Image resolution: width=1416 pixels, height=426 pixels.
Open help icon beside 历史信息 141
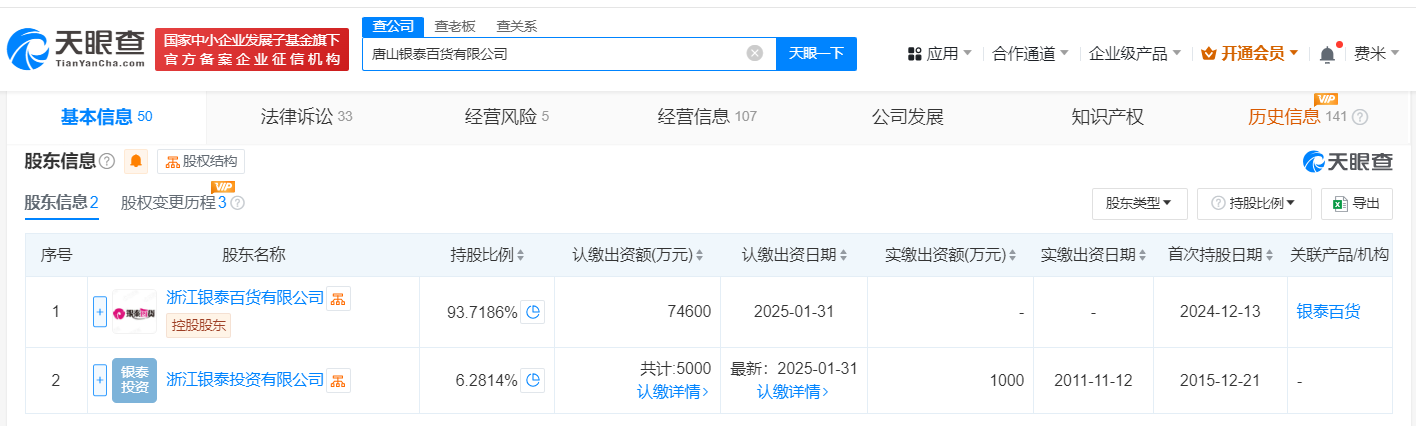pyautogui.click(x=1360, y=117)
